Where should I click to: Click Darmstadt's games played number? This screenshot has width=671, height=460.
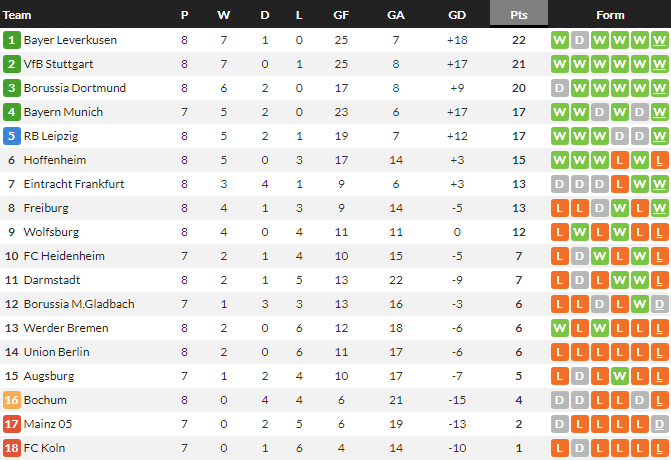coord(184,280)
